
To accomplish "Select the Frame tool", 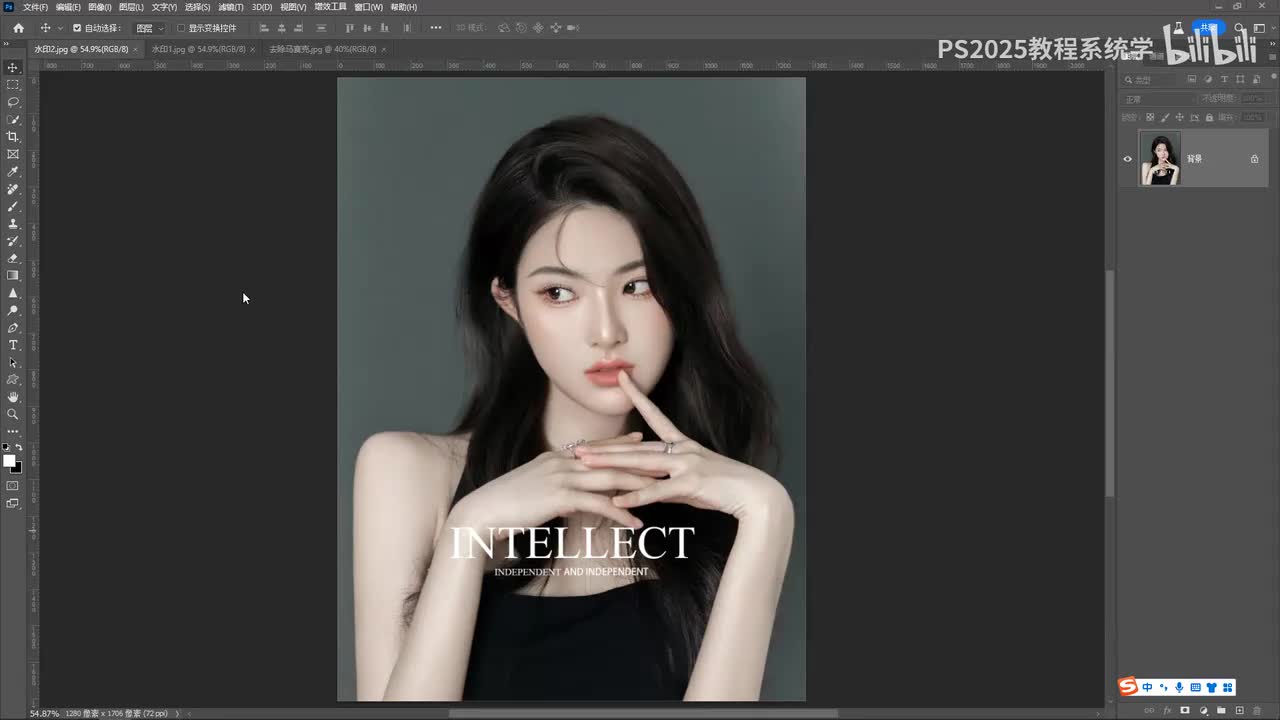I will pos(13,154).
